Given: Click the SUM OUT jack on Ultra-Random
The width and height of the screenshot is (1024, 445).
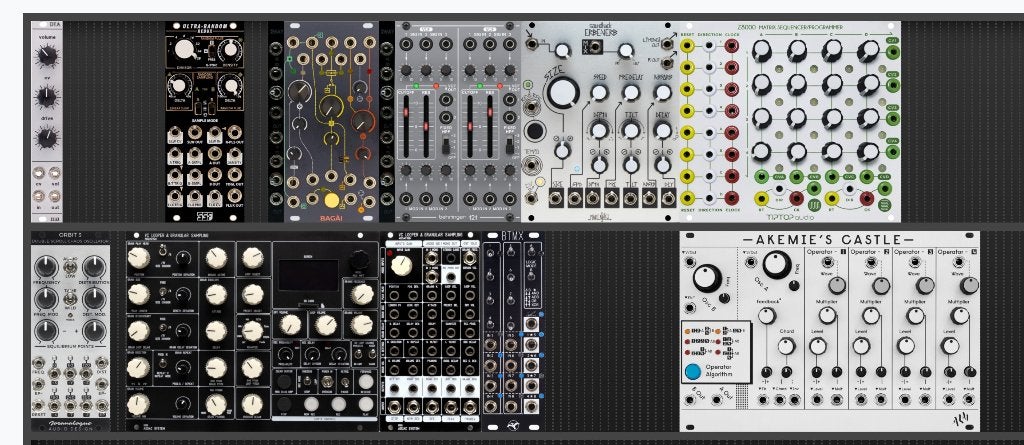Looking at the screenshot, I should pyautogui.click(x=195, y=133).
